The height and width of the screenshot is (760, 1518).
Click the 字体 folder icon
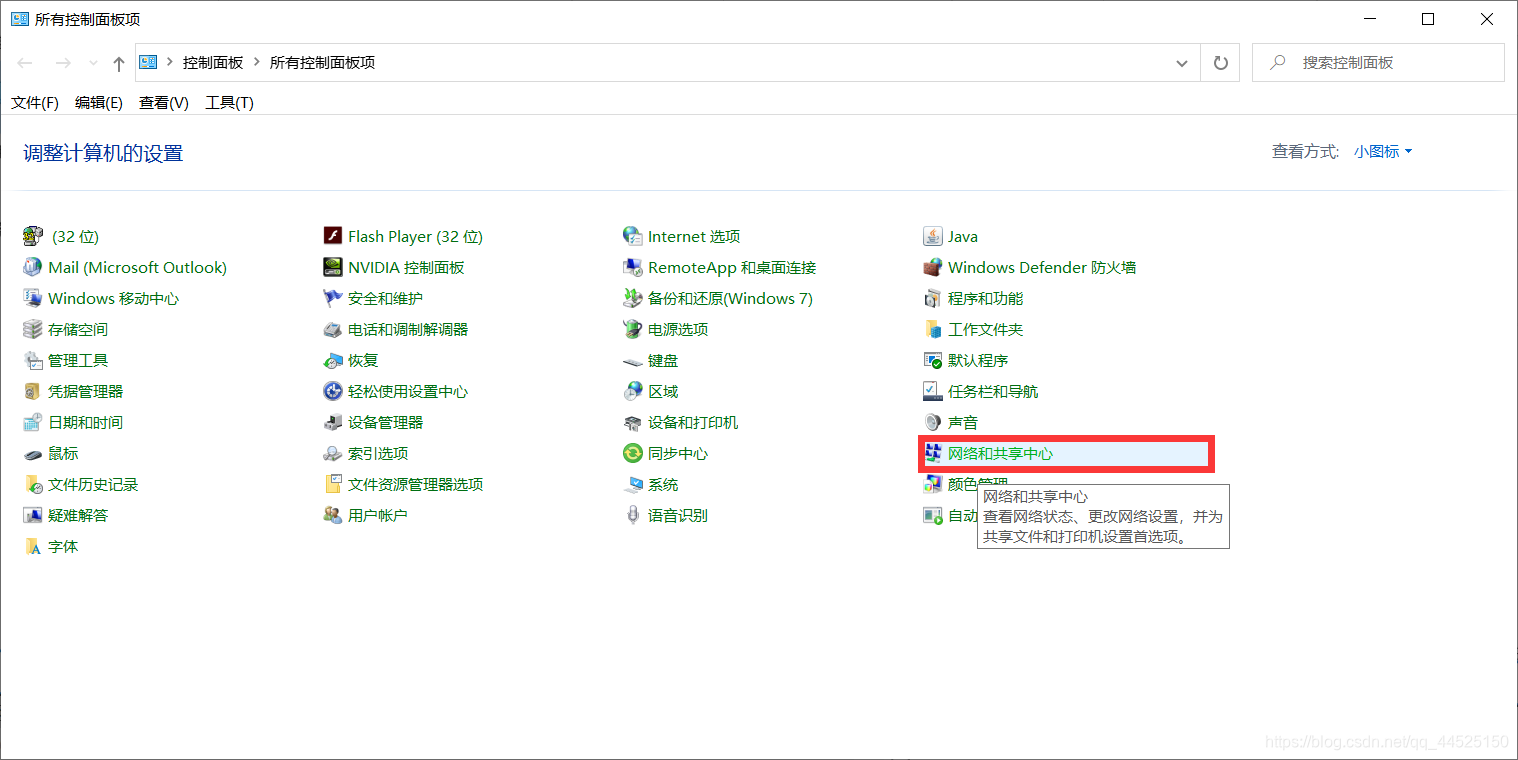click(33, 546)
